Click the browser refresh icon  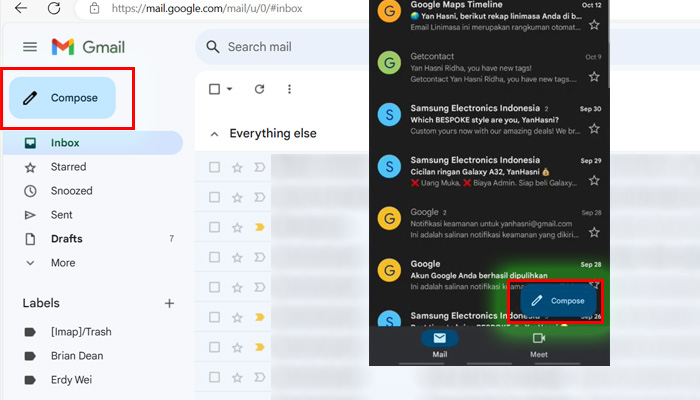tap(54, 9)
